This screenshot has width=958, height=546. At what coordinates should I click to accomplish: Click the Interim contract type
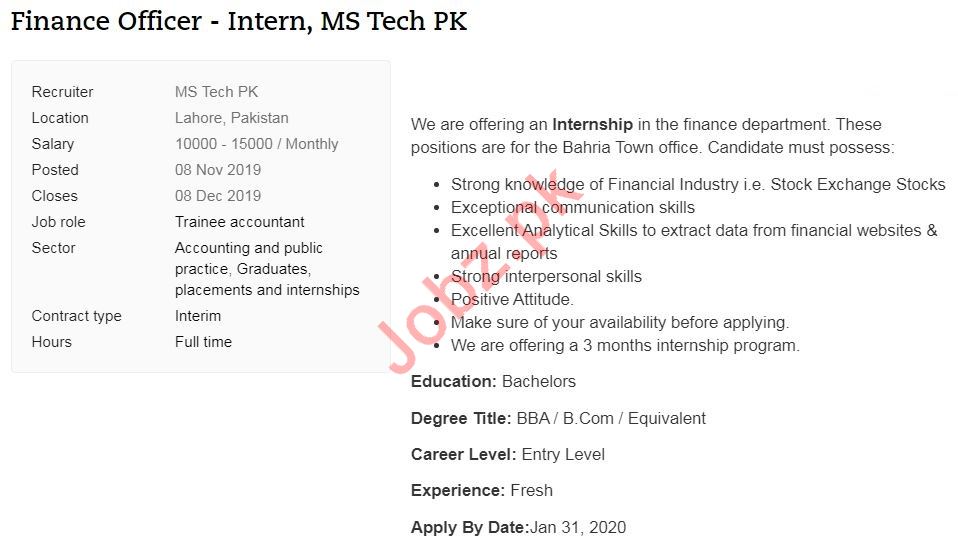(198, 316)
